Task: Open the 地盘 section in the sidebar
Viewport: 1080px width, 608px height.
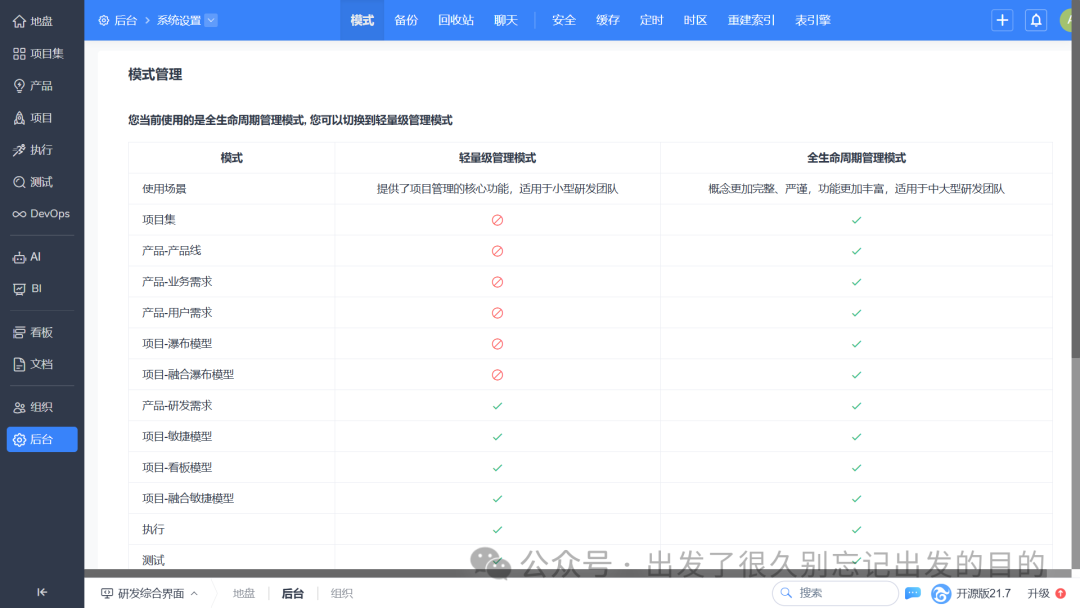Action: point(40,20)
